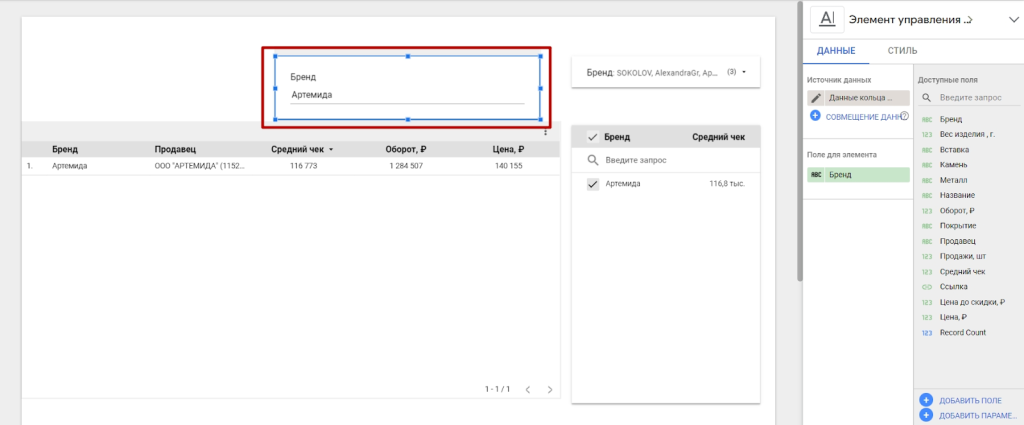Click the three-dot menu above the table

(x=545, y=132)
